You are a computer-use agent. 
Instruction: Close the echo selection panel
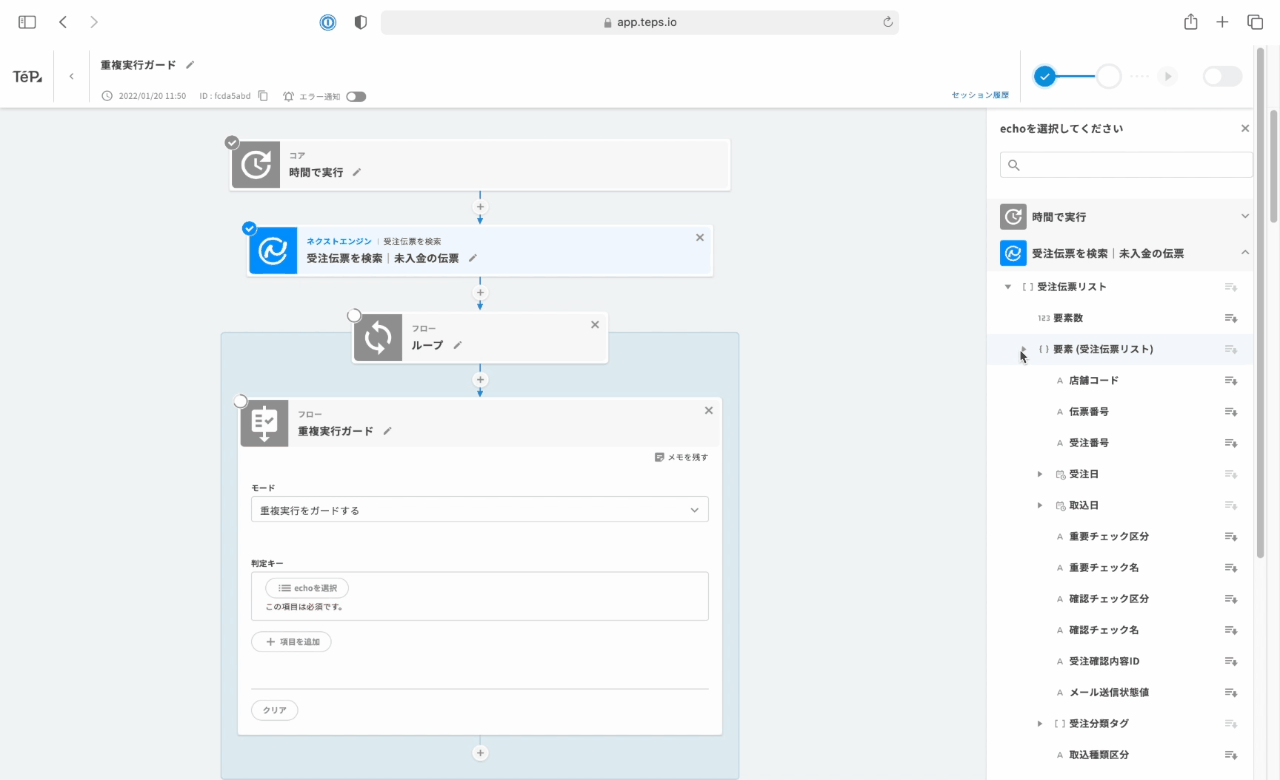click(1245, 129)
